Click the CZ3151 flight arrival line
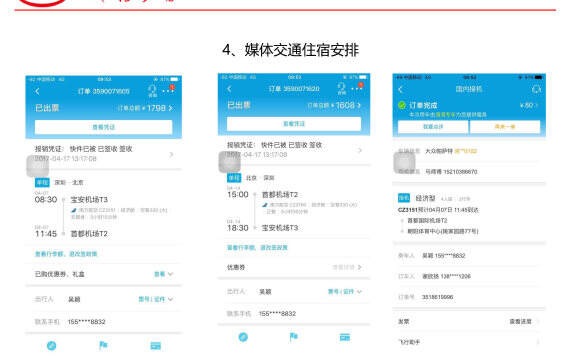Viewport: 570px width, 360px height. (x=438, y=210)
